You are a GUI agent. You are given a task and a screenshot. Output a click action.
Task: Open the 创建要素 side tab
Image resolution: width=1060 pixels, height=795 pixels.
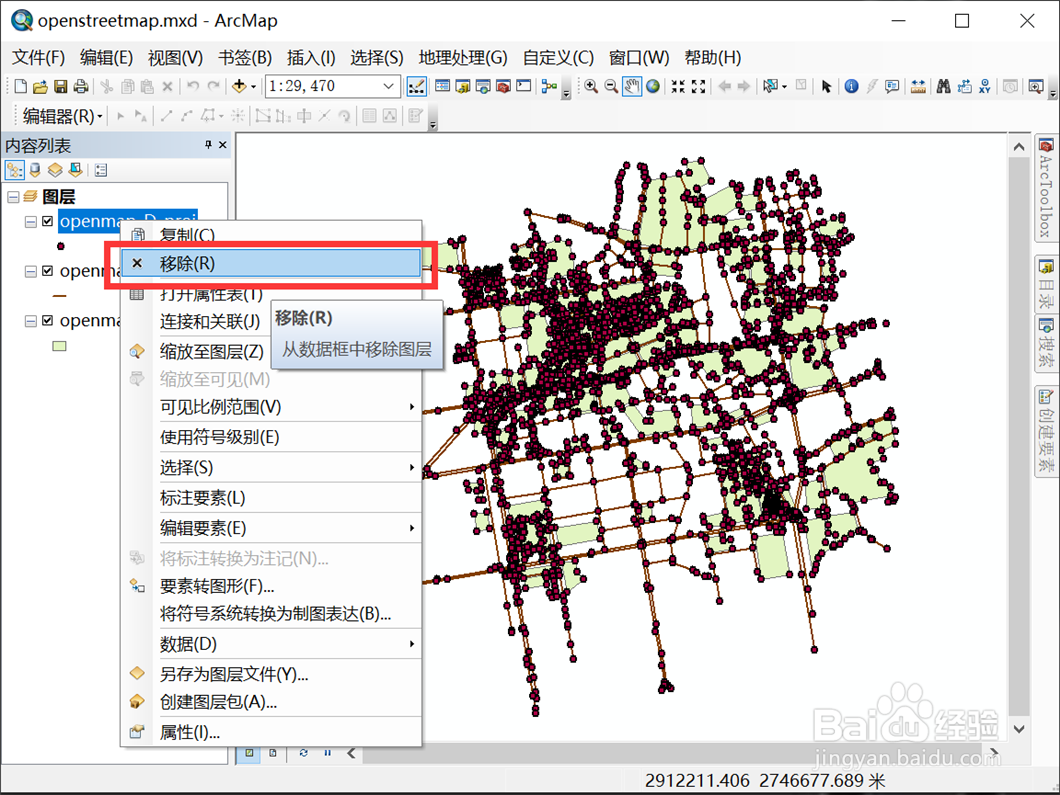[x=1046, y=431]
